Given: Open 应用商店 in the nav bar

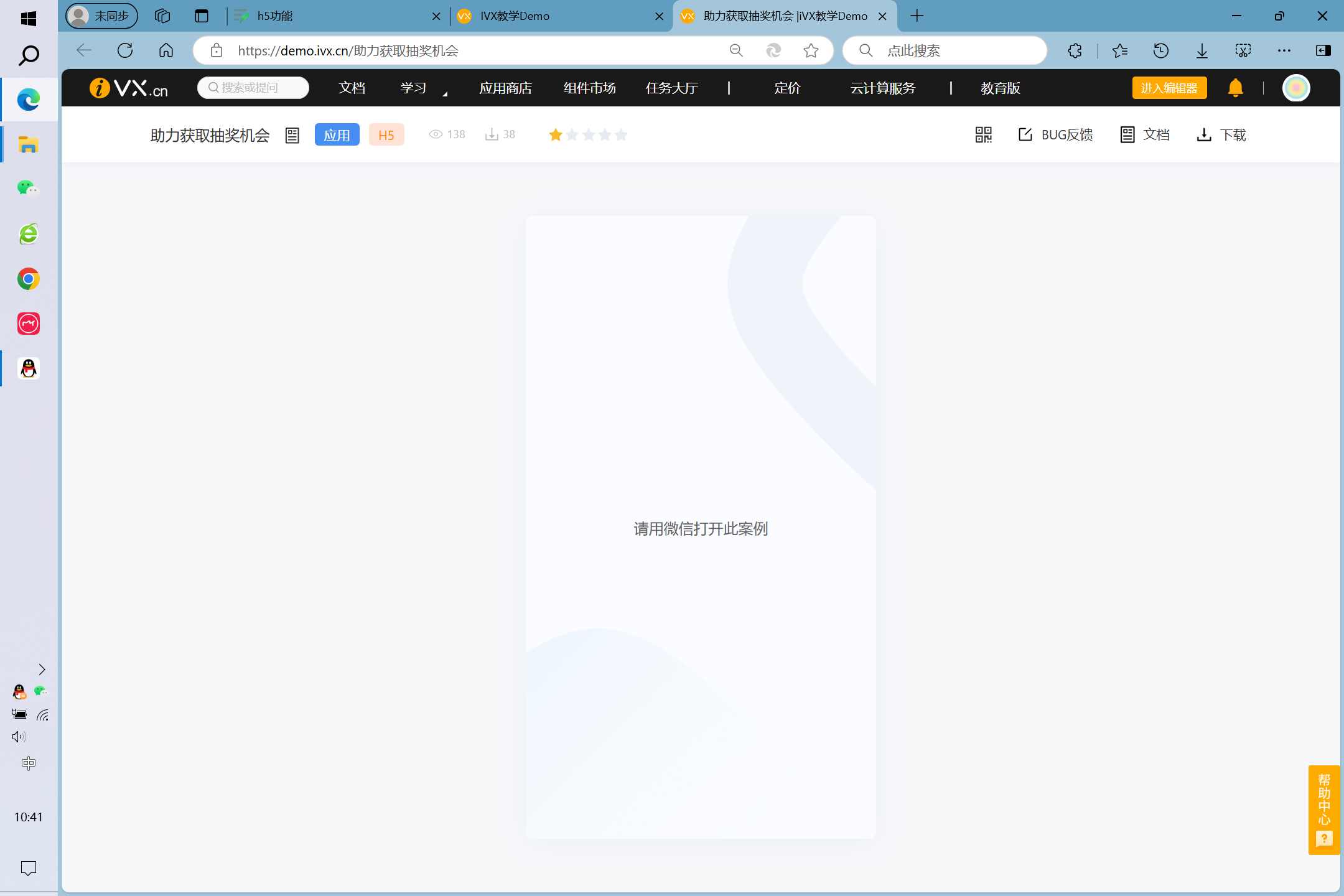Looking at the screenshot, I should tap(505, 88).
